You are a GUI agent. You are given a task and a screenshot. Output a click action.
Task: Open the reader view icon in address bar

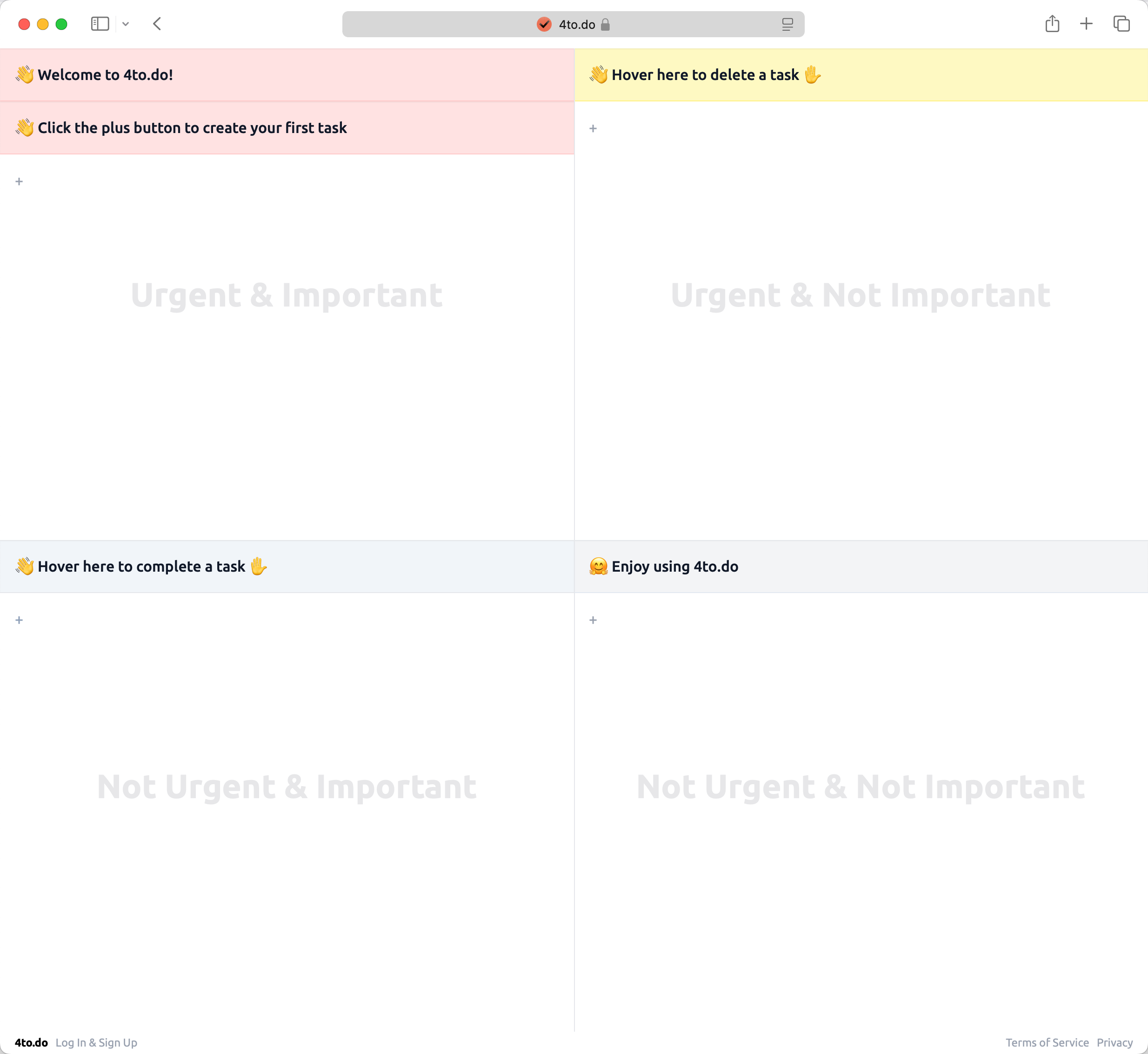(787, 24)
